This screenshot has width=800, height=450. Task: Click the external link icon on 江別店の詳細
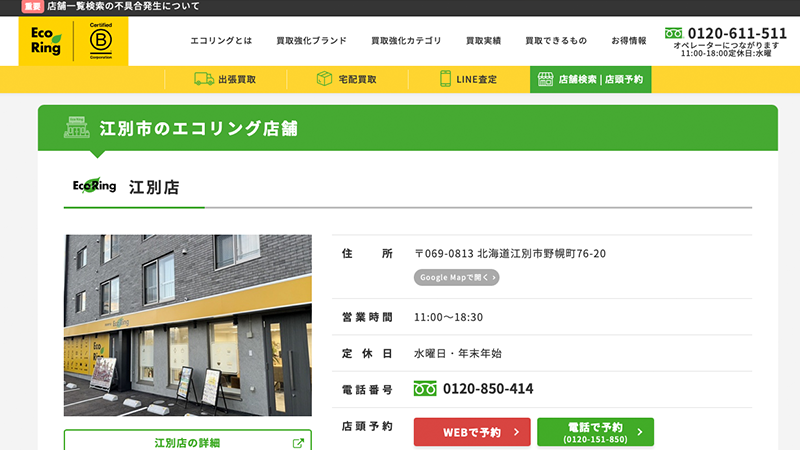tap(298, 443)
